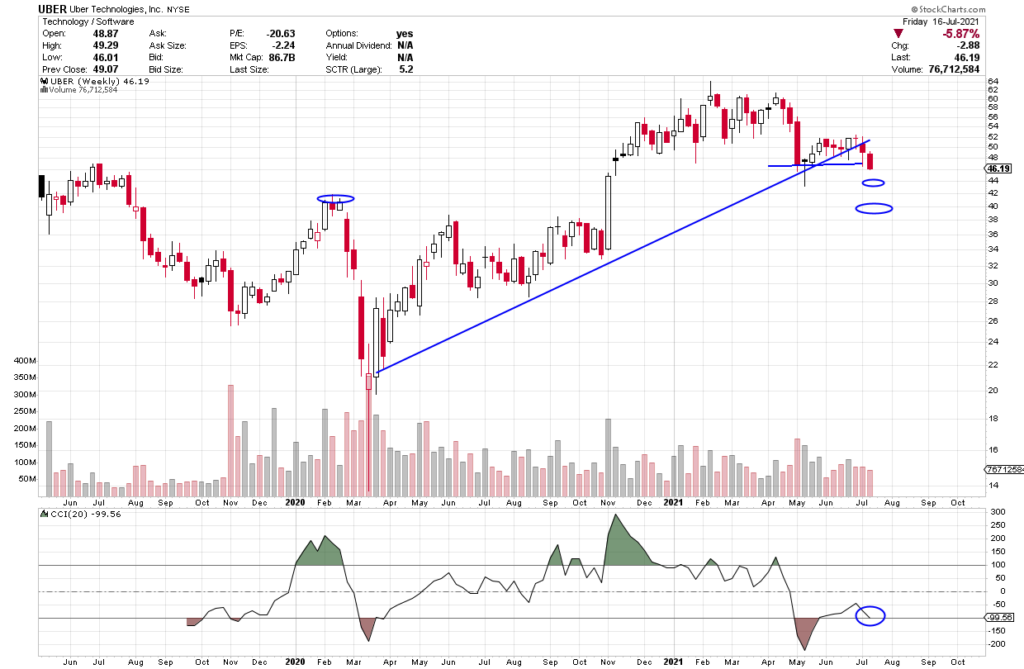Select the header Volume value 76,712,584

pos(954,69)
